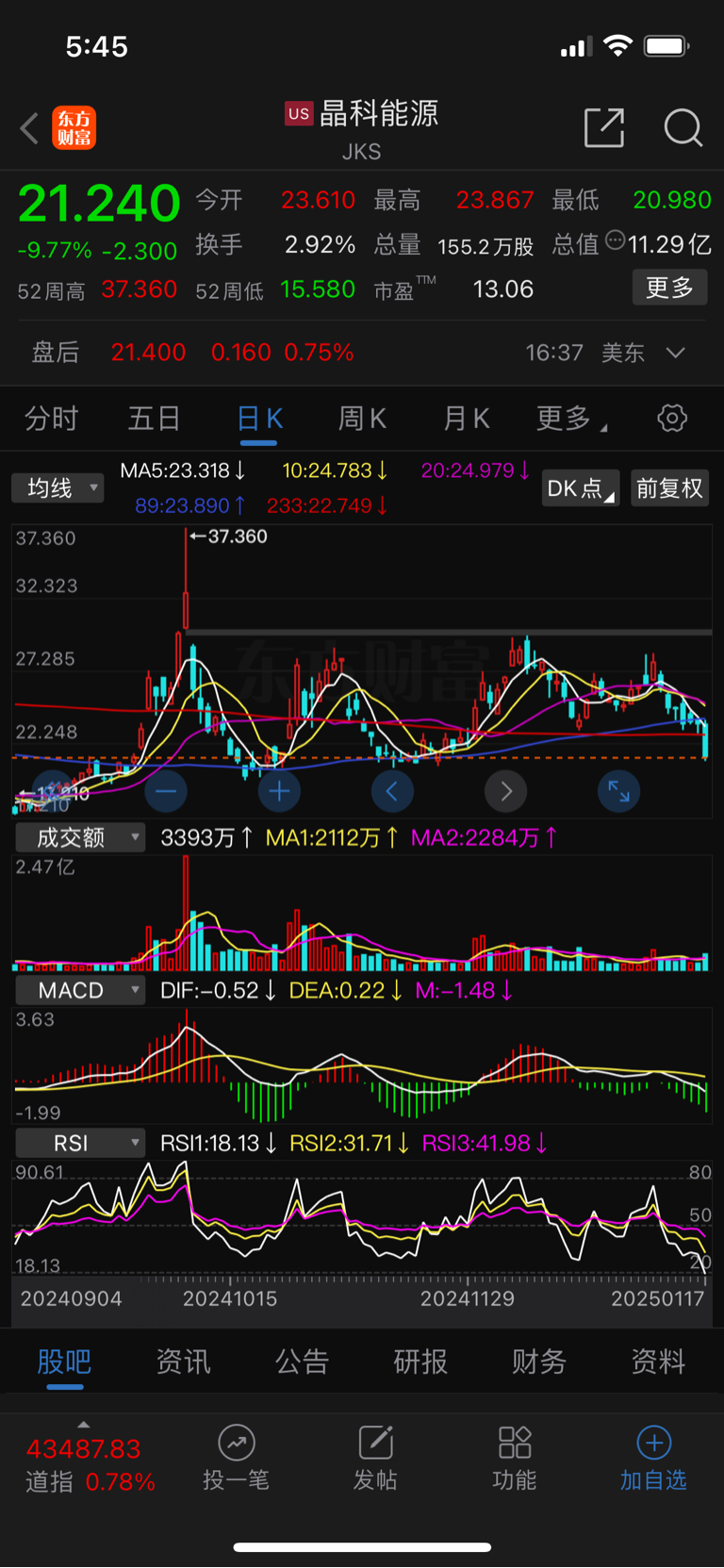Switch to 周K chart tab
The height and width of the screenshot is (1568, 724).
(362, 418)
